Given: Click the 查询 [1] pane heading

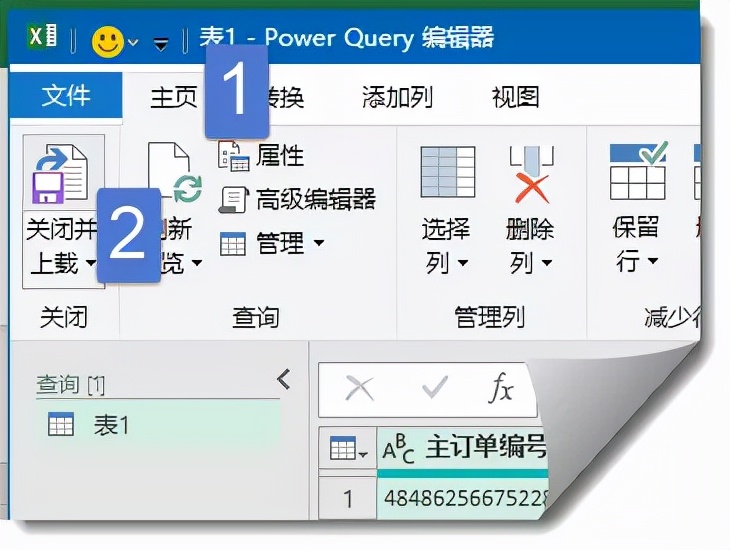Looking at the screenshot, I should coord(70,385).
